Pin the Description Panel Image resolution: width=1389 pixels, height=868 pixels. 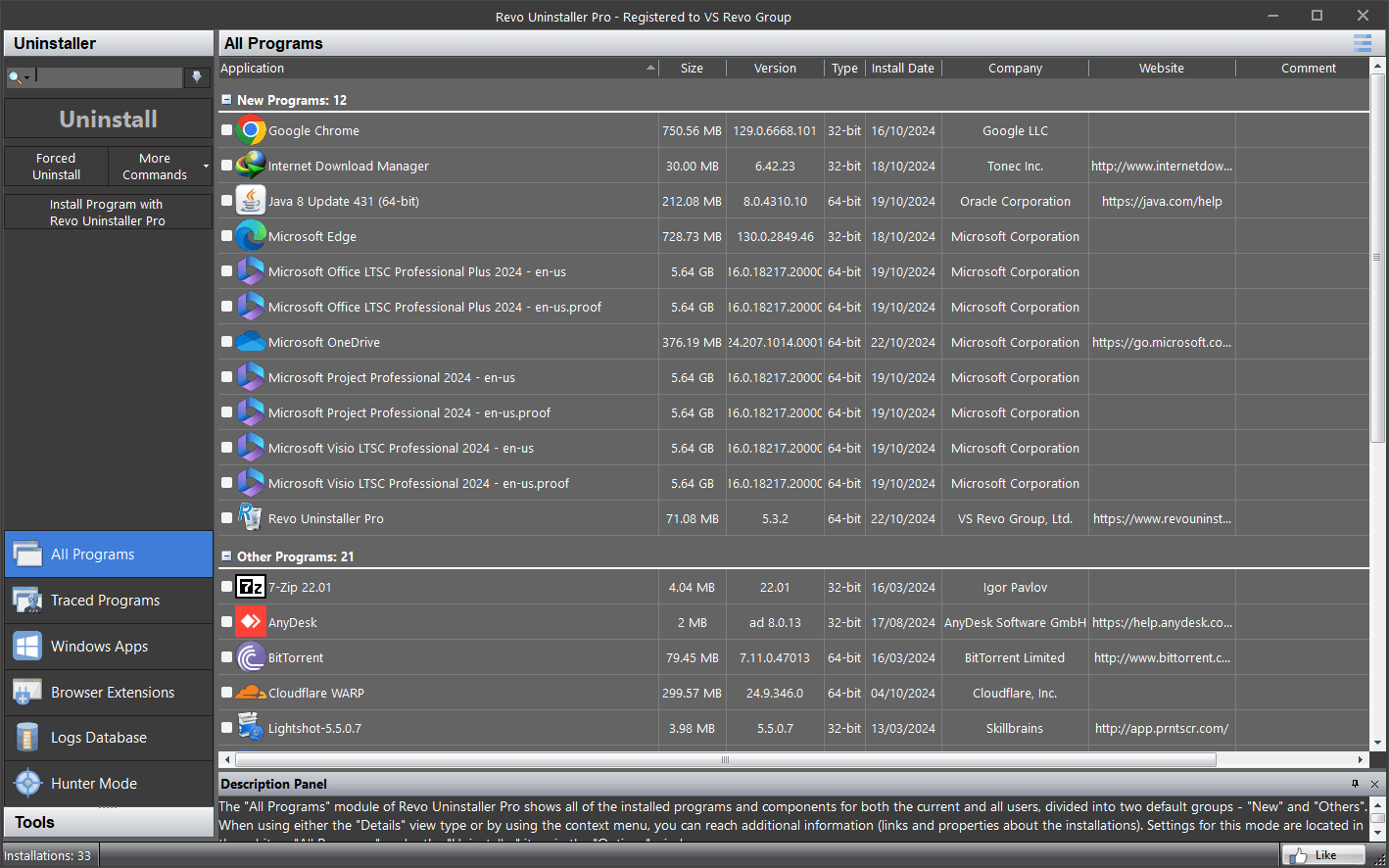click(x=1355, y=784)
